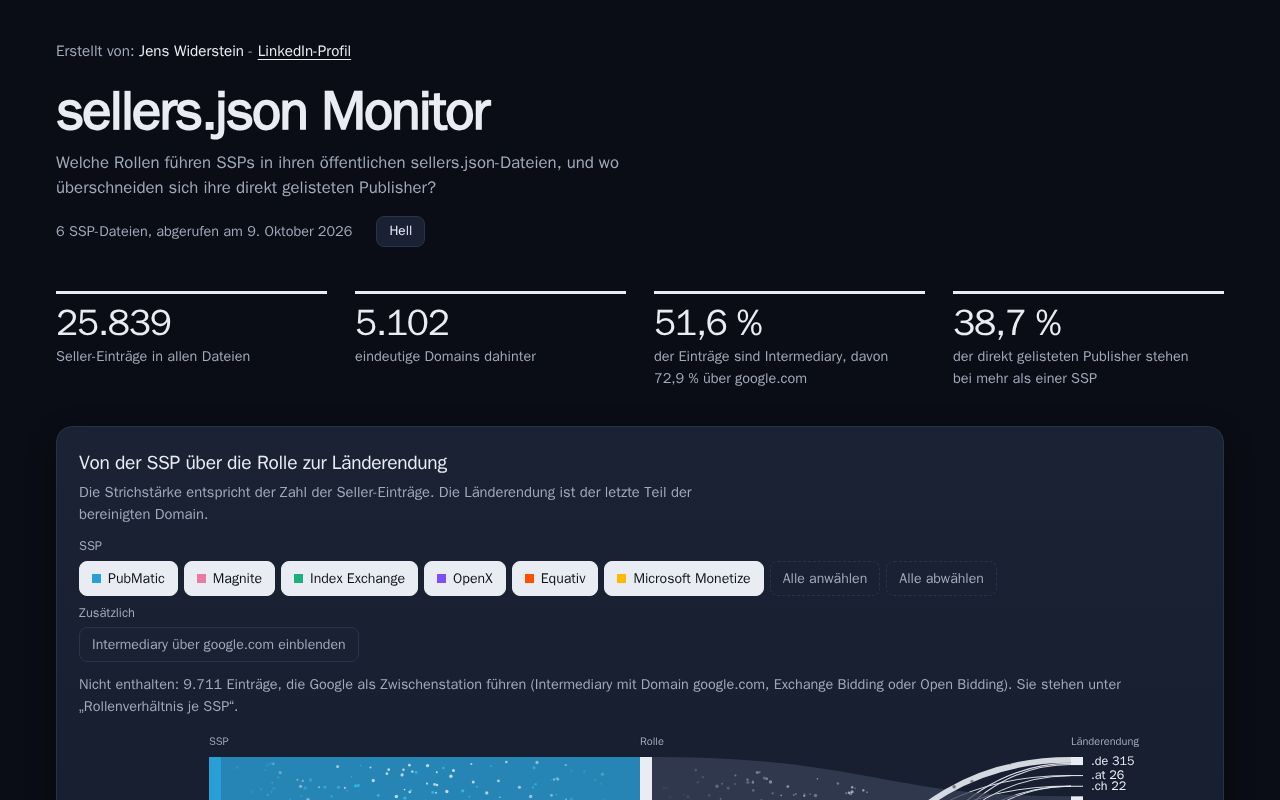Click the eindeutige Domains dahinter caption
The image size is (1280, 800).
pyautogui.click(x=445, y=356)
